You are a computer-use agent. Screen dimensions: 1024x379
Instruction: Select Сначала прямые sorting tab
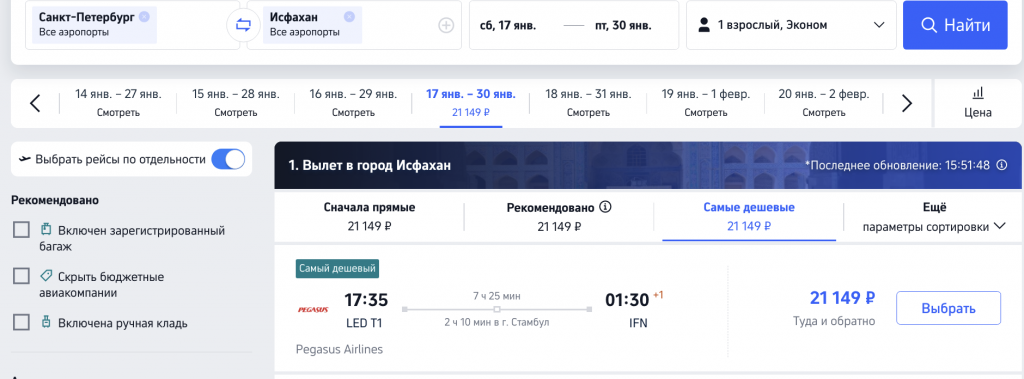[370, 217]
